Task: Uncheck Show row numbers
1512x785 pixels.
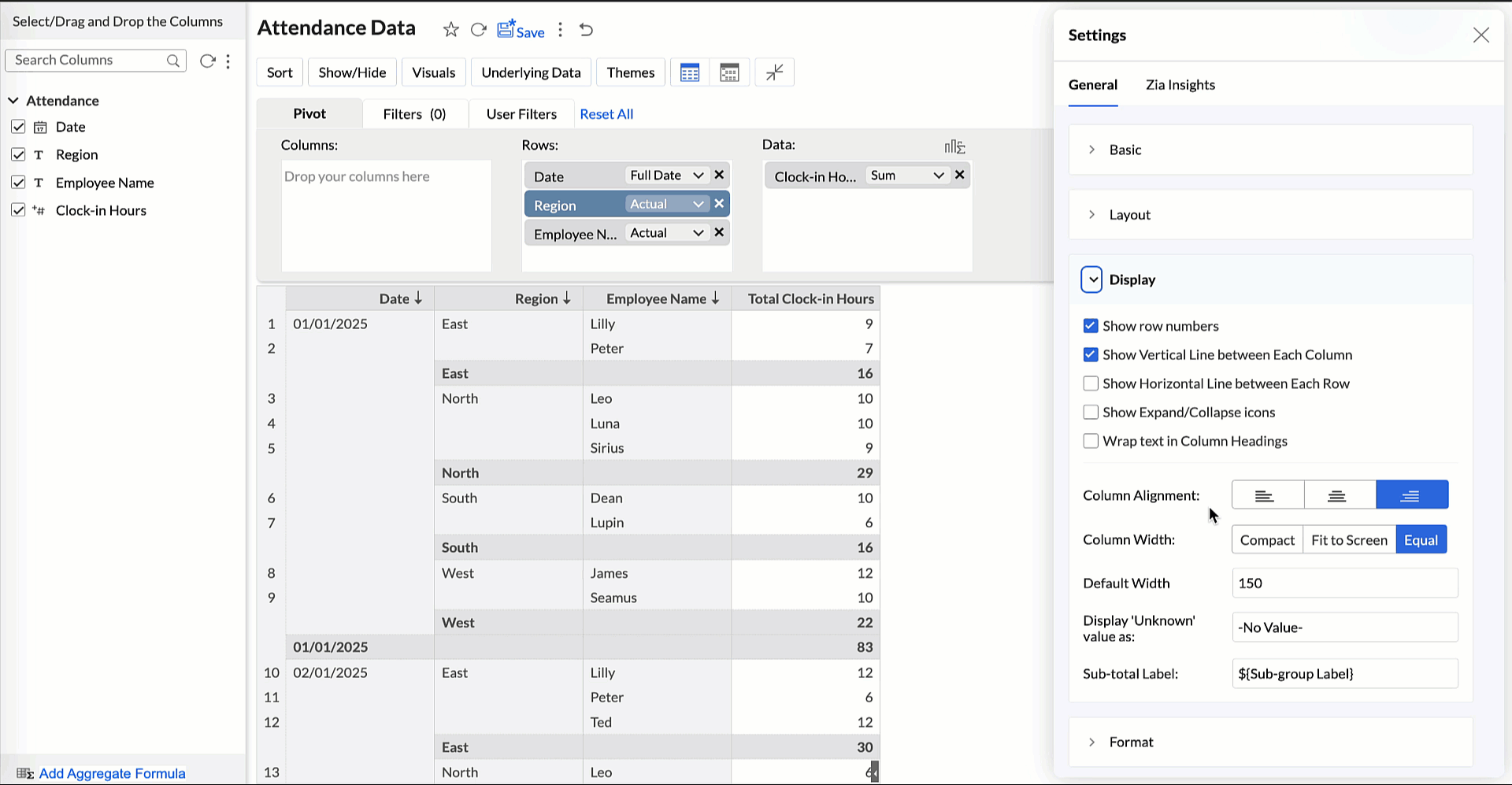Action: coord(1091,326)
